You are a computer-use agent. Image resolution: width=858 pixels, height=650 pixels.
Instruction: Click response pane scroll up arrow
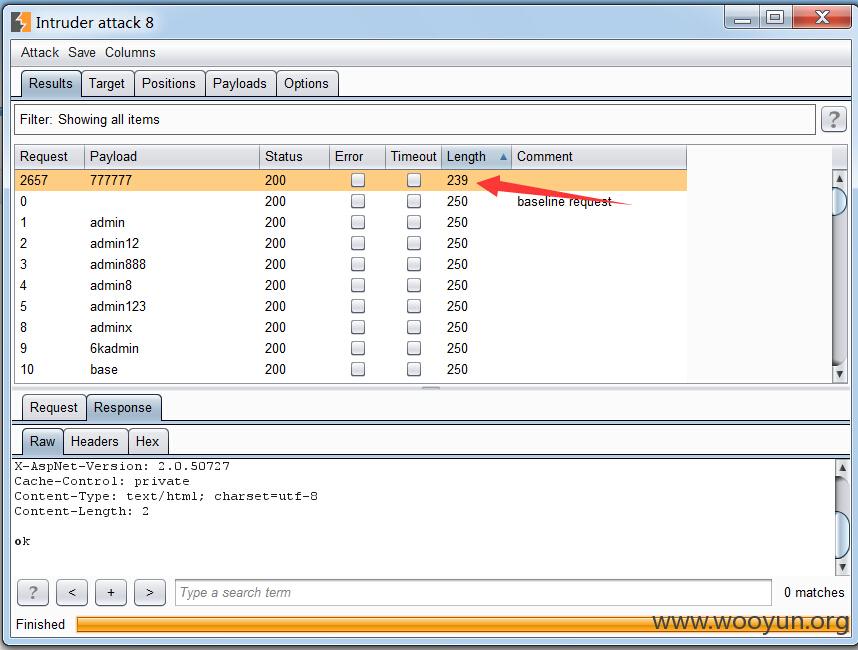click(x=842, y=468)
